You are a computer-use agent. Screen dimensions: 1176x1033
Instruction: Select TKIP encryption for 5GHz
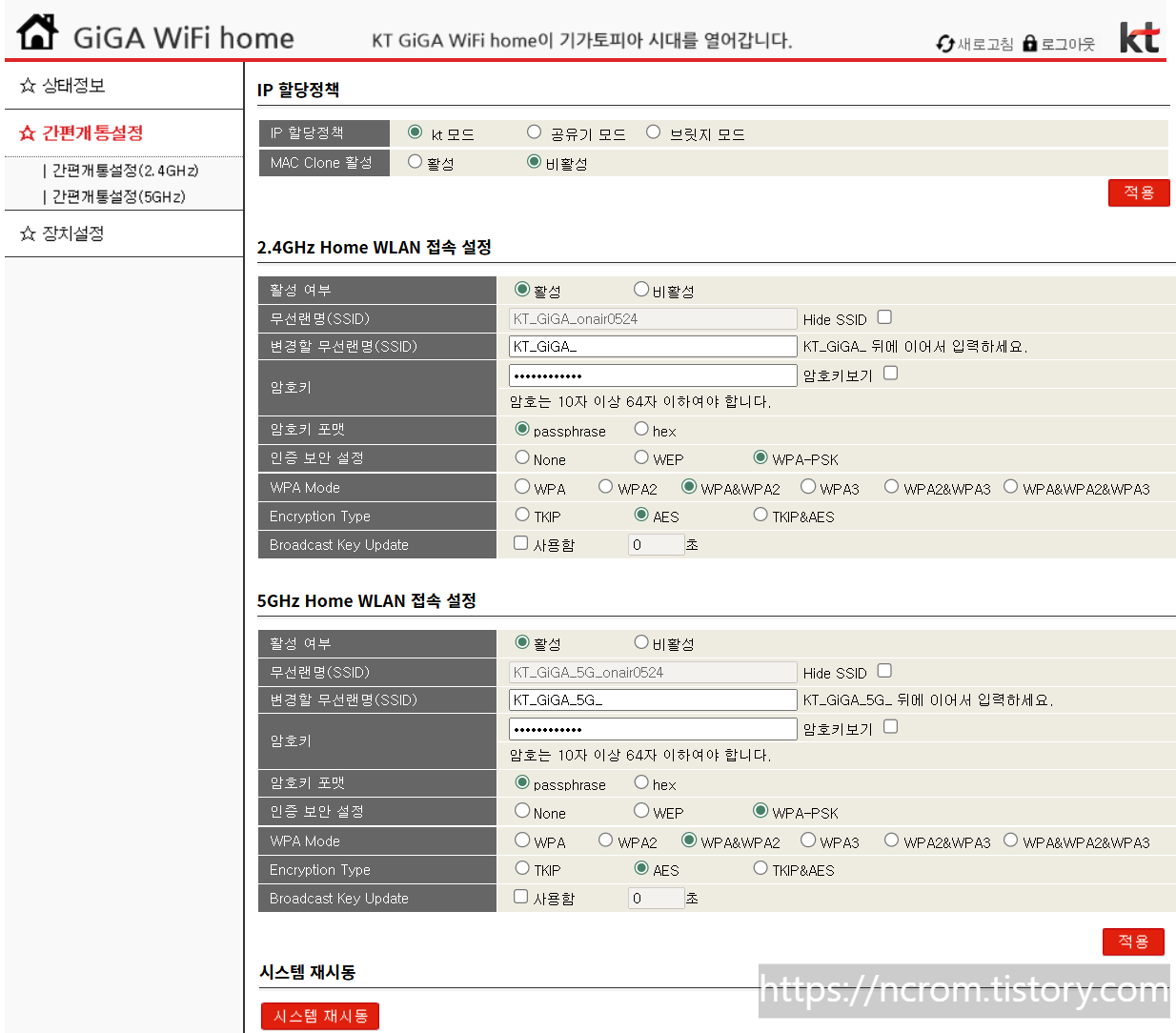[x=522, y=868]
